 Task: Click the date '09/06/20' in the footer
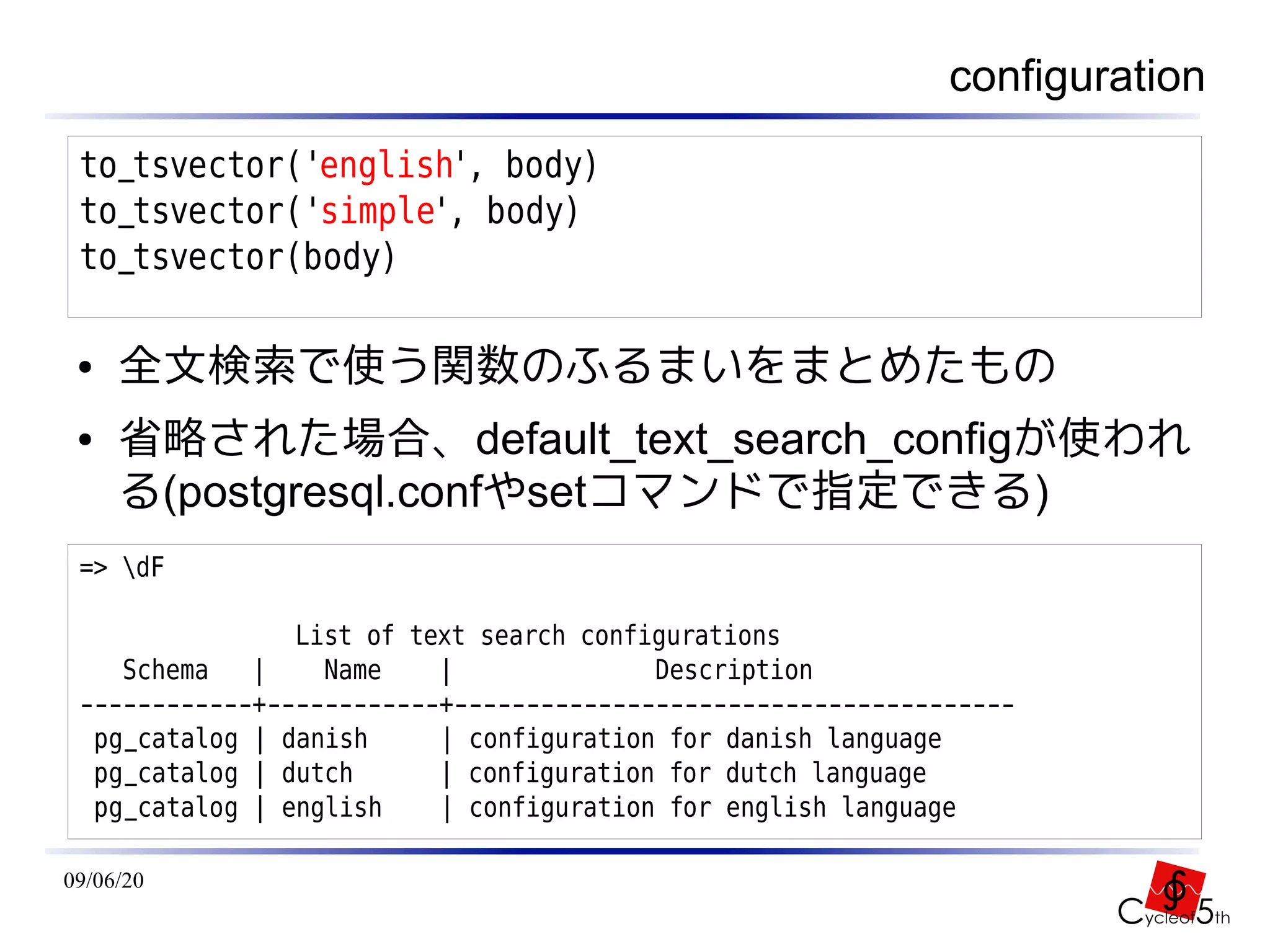(104, 880)
